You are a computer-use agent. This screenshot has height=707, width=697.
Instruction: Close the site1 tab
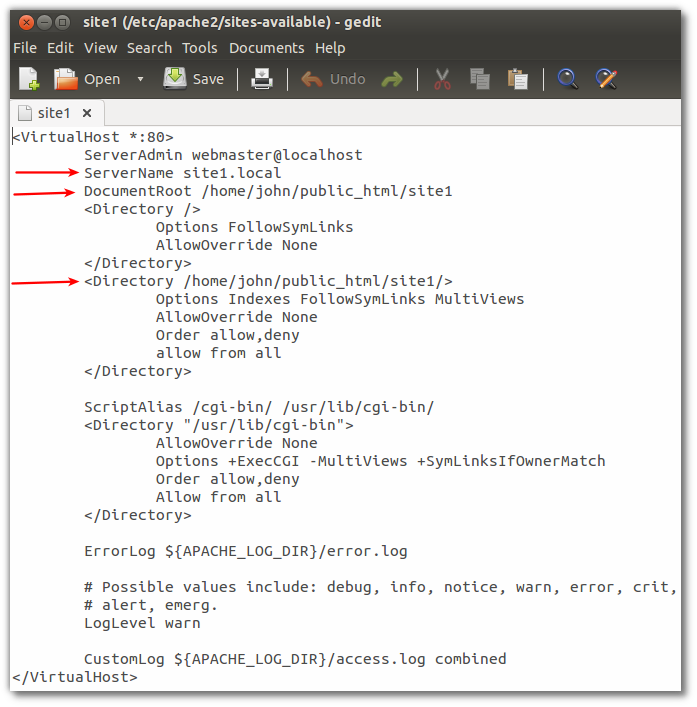pyautogui.click(x=87, y=113)
